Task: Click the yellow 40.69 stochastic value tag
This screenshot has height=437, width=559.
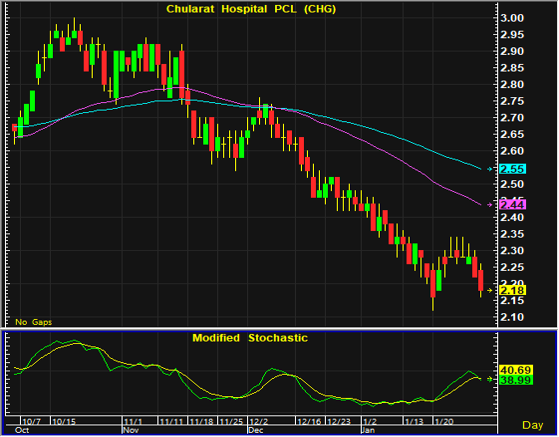Action: coord(516,370)
